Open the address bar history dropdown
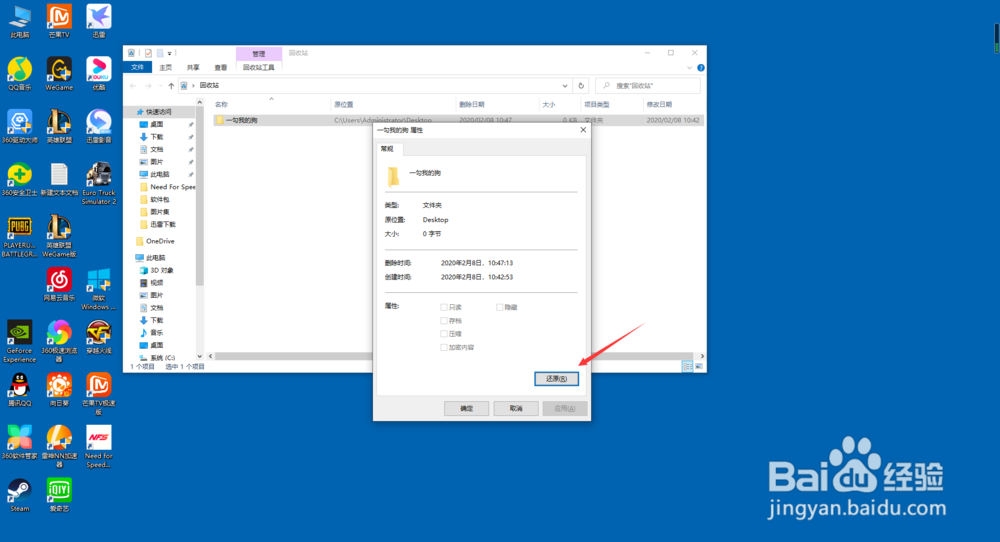Viewport: 1000px width, 542px height. (565, 85)
